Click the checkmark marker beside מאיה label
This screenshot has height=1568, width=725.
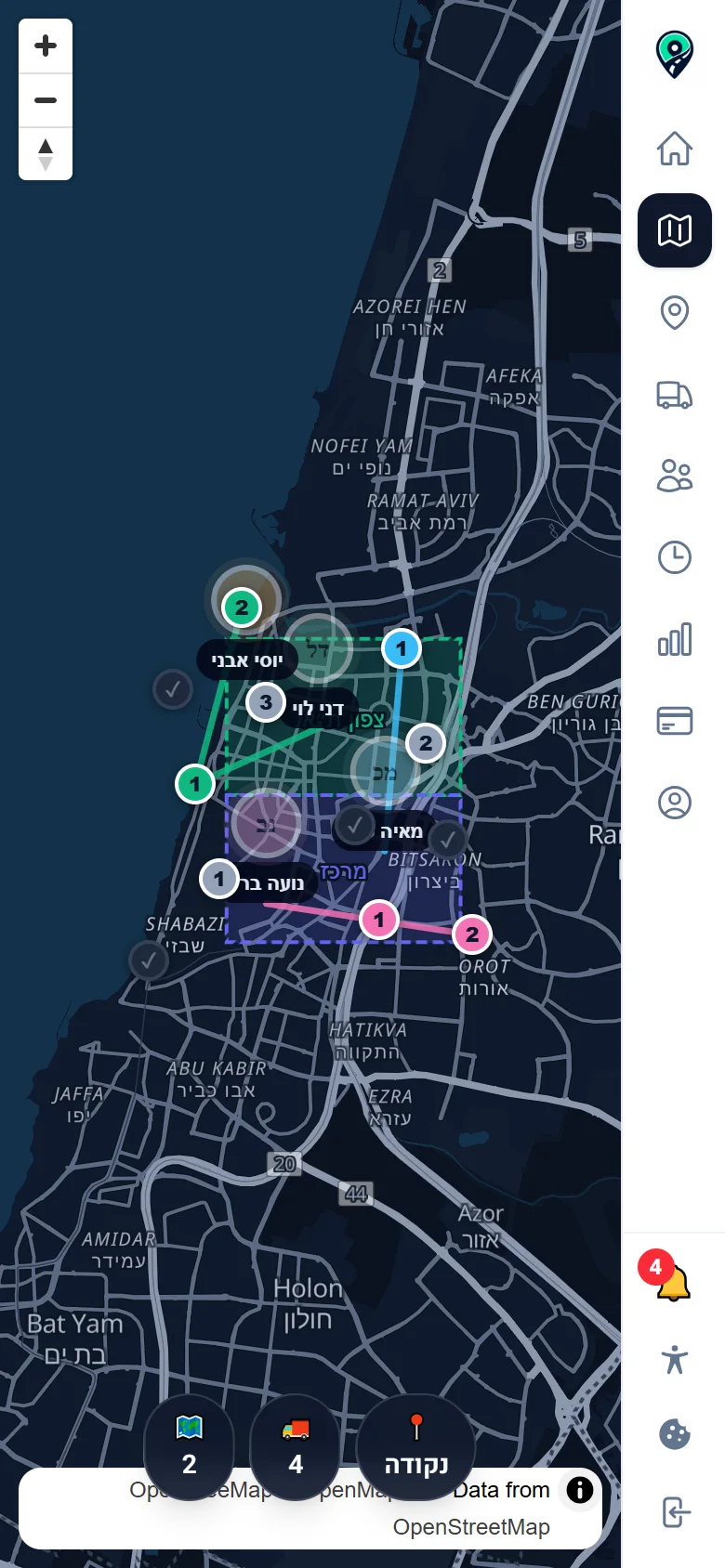pyautogui.click(x=354, y=825)
